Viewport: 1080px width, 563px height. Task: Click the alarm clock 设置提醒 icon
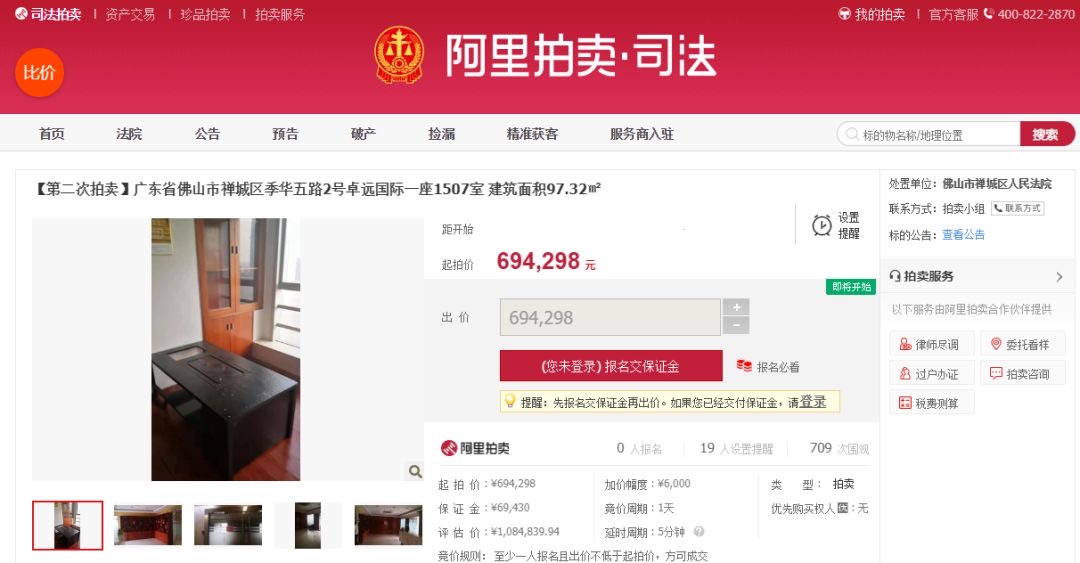pyautogui.click(x=822, y=225)
